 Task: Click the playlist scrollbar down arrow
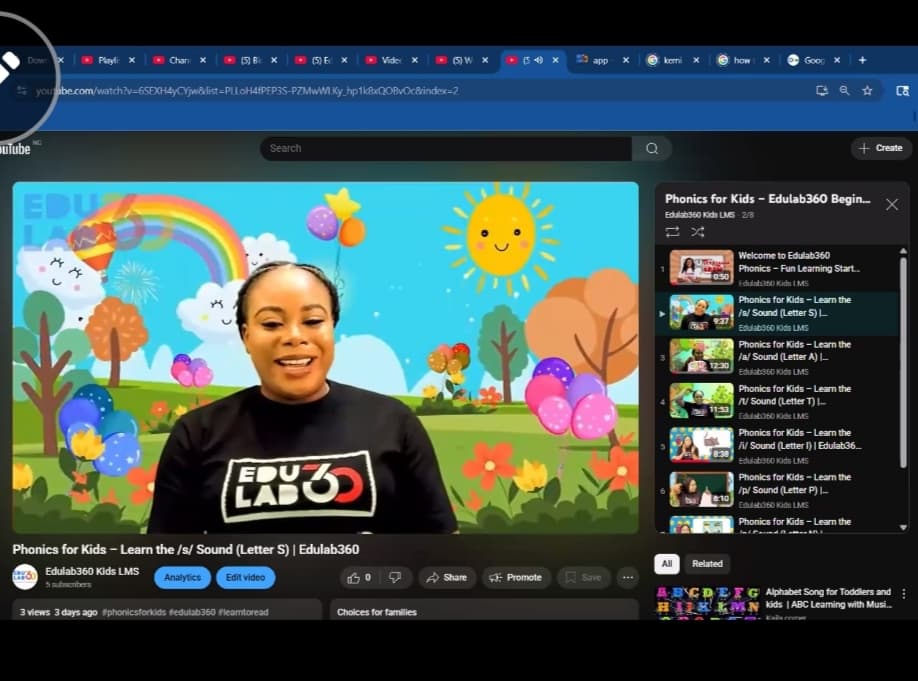coord(903,528)
